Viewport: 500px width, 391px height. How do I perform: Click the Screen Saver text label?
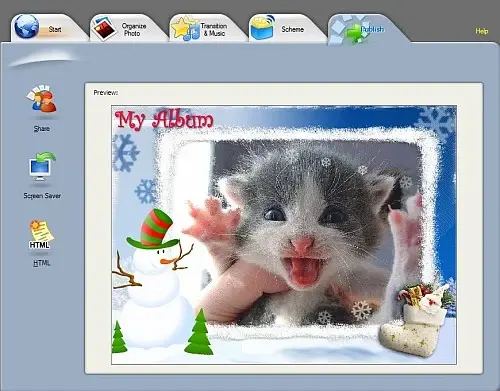(42, 196)
